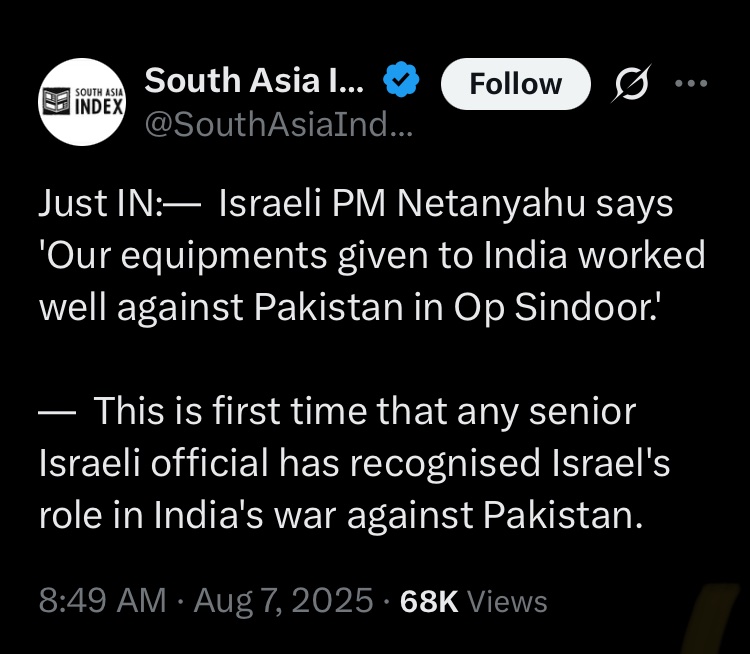The width and height of the screenshot is (750, 654).
Task: Click the 'Just IN:—' text in the tweet
Action: click(120, 205)
